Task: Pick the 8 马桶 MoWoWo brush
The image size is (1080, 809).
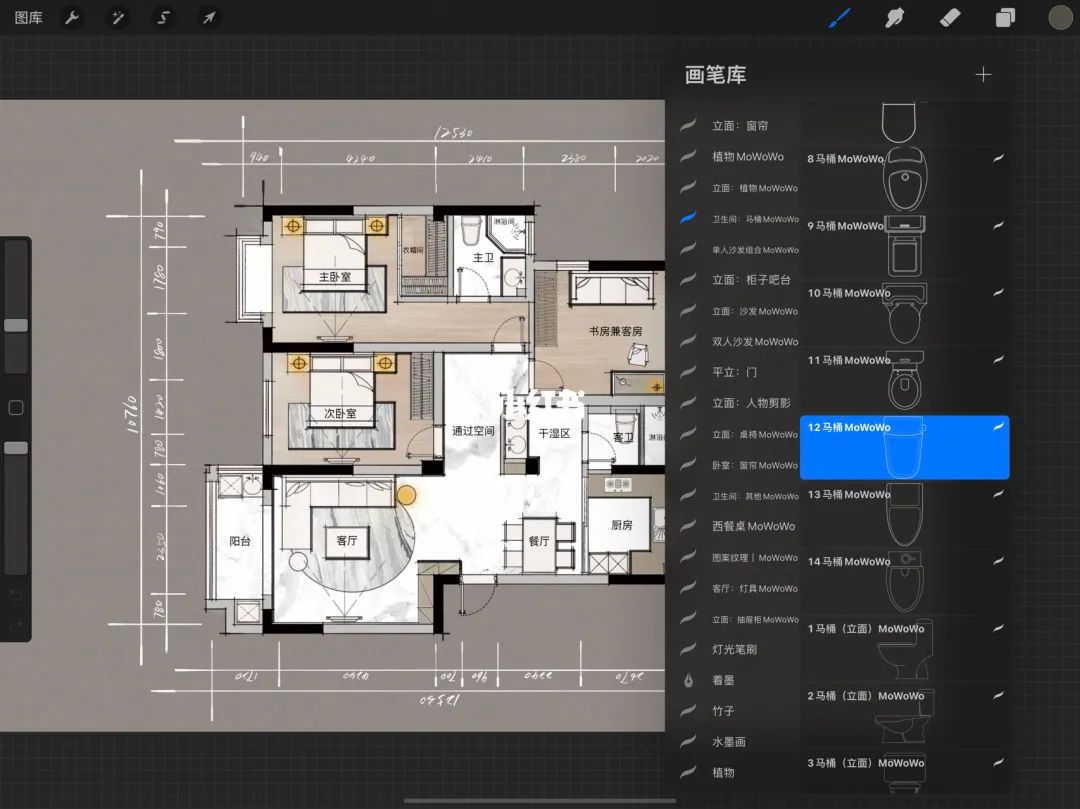Action: pyautogui.click(x=905, y=178)
